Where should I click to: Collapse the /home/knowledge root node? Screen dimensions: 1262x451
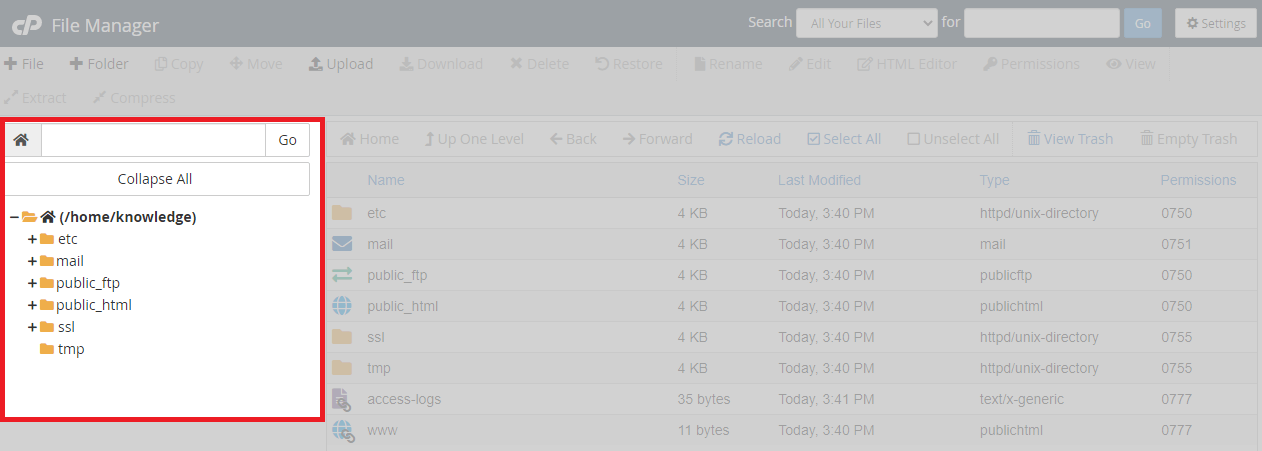coord(14,217)
